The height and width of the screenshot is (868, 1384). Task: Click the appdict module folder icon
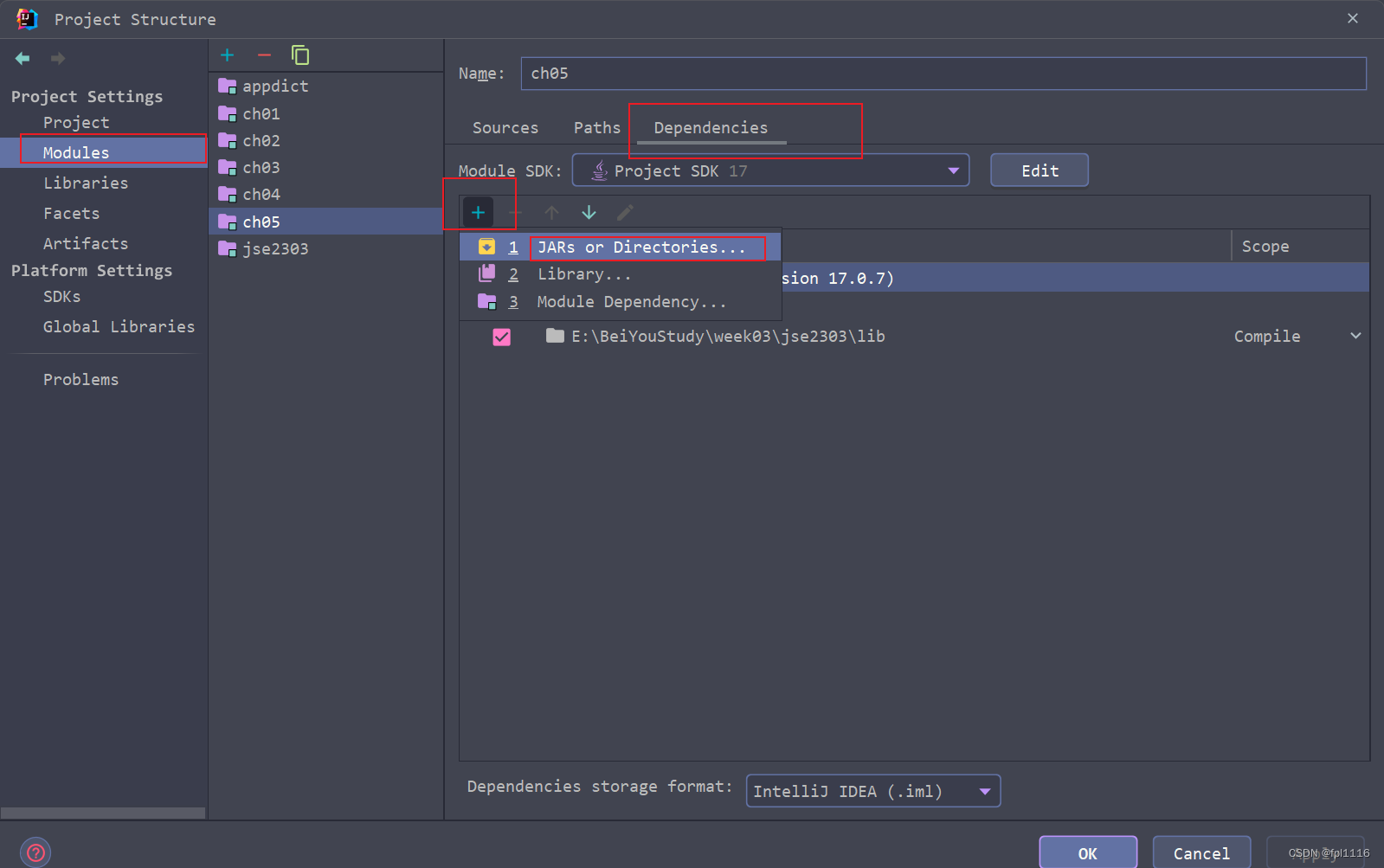228,86
